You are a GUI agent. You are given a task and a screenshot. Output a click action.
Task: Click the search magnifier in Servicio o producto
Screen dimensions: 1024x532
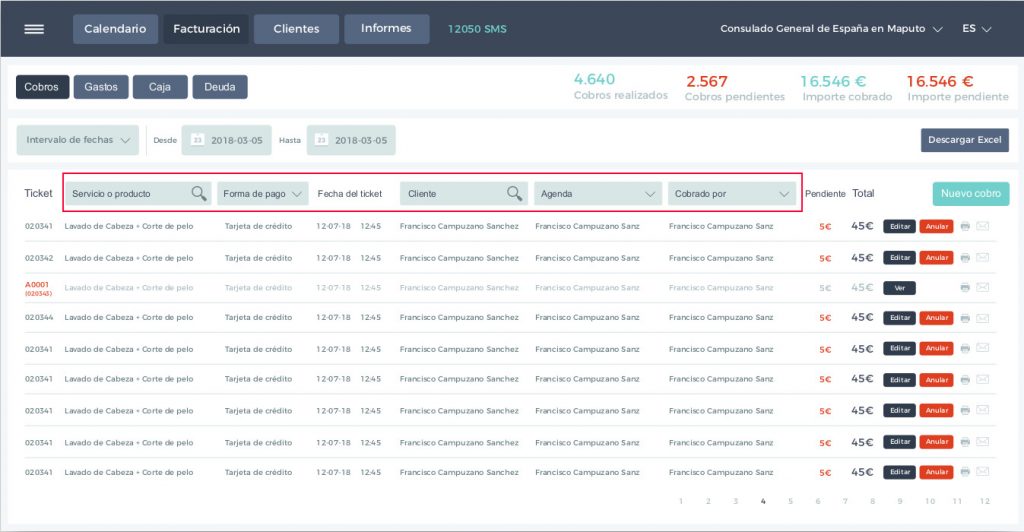[199, 193]
